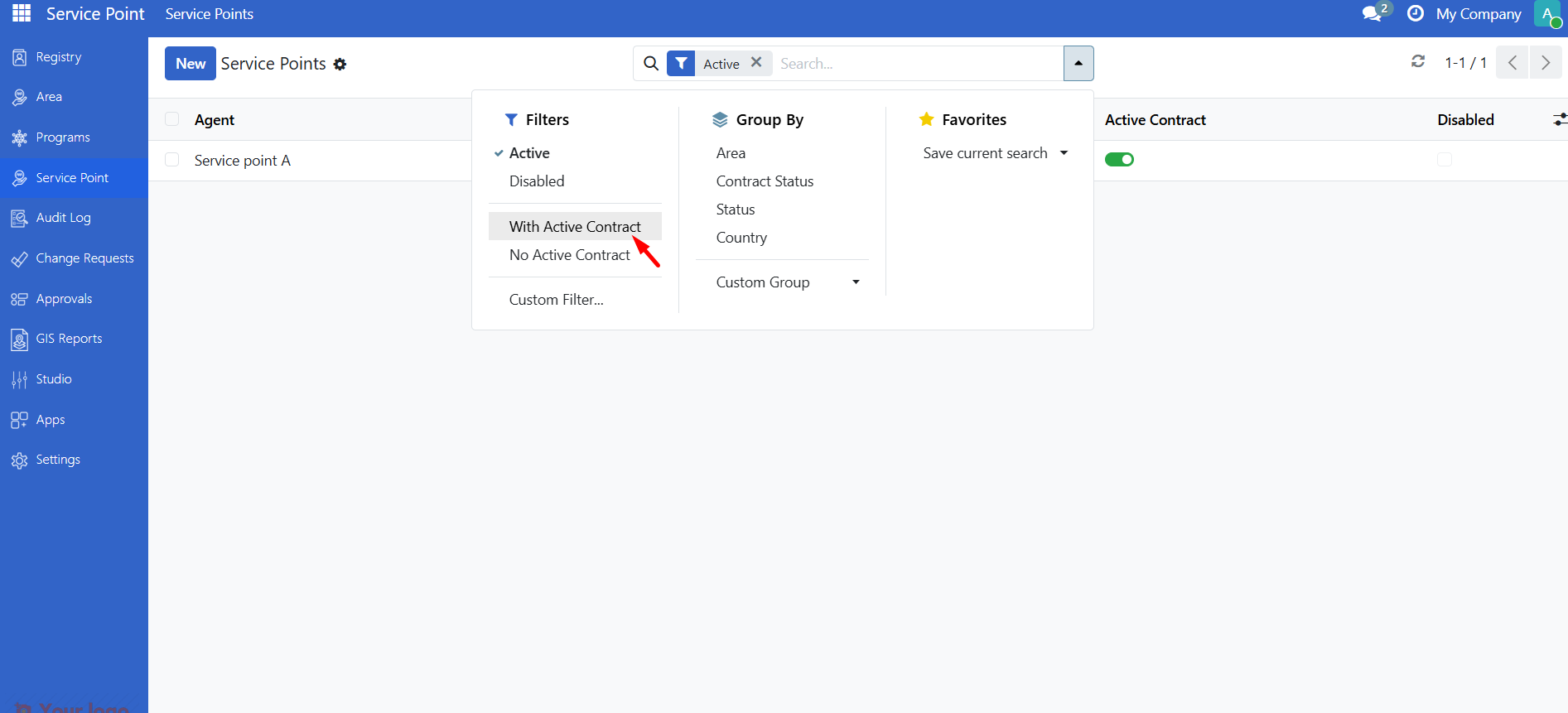Go to previous page arrow
The image size is (1568, 713).
(x=1512, y=63)
